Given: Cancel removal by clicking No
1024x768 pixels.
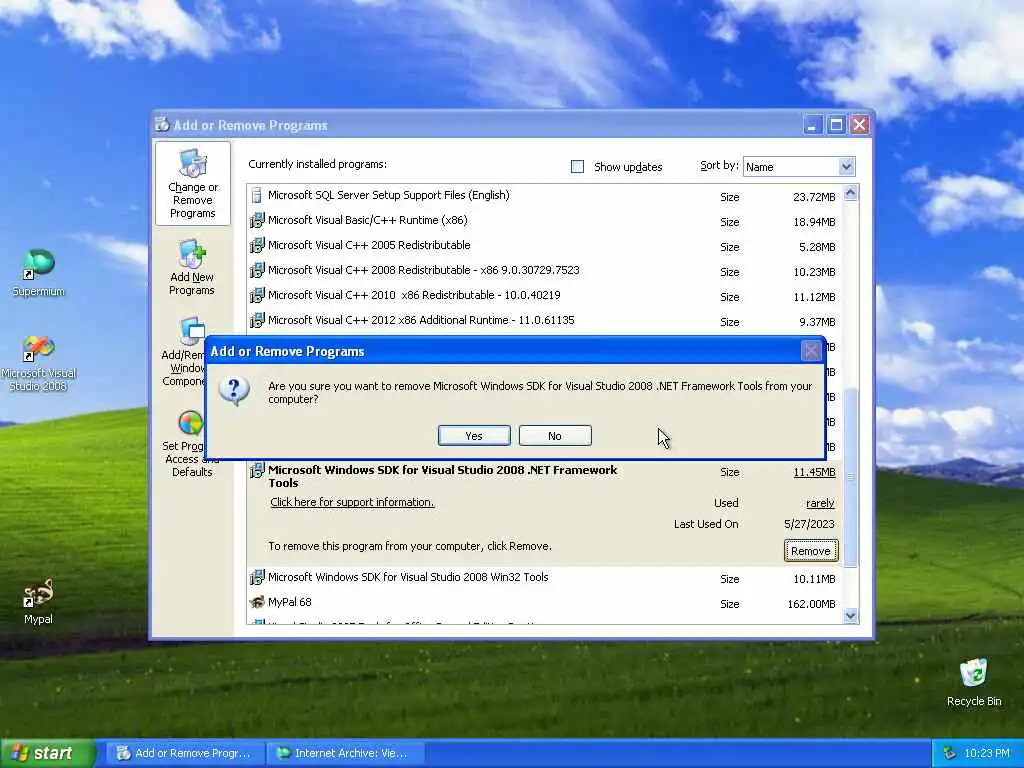Looking at the screenshot, I should point(555,436).
